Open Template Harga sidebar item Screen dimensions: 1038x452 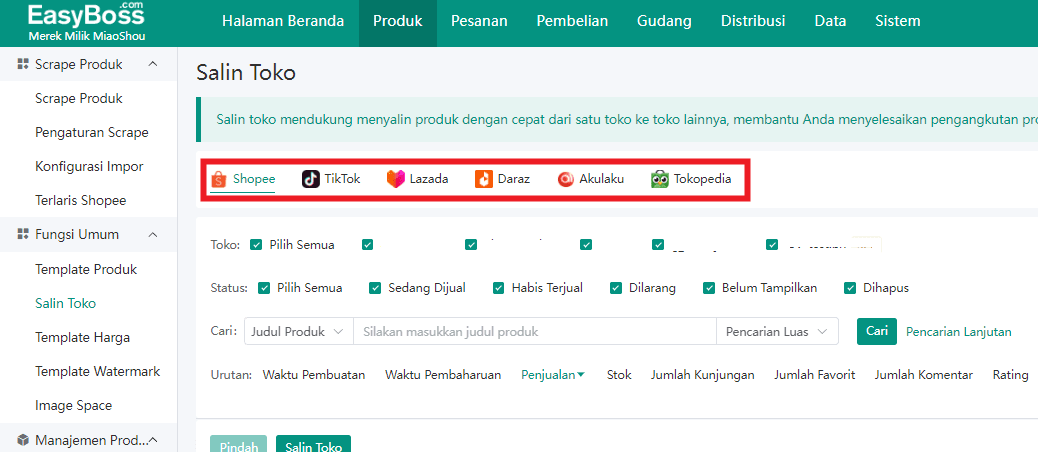(x=83, y=338)
